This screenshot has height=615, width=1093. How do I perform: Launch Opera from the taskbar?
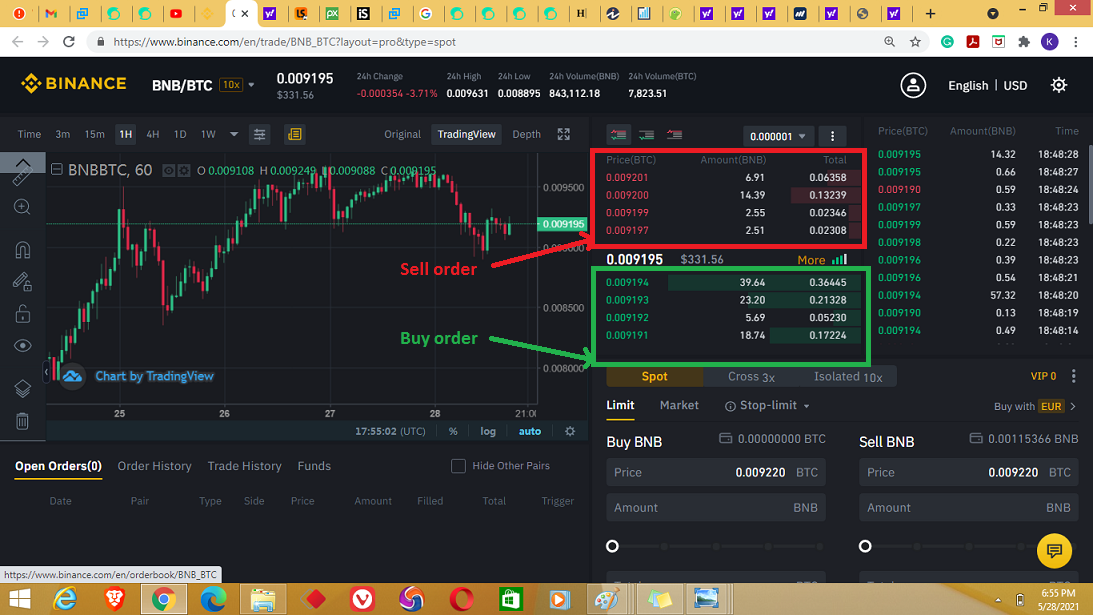coord(461,599)
